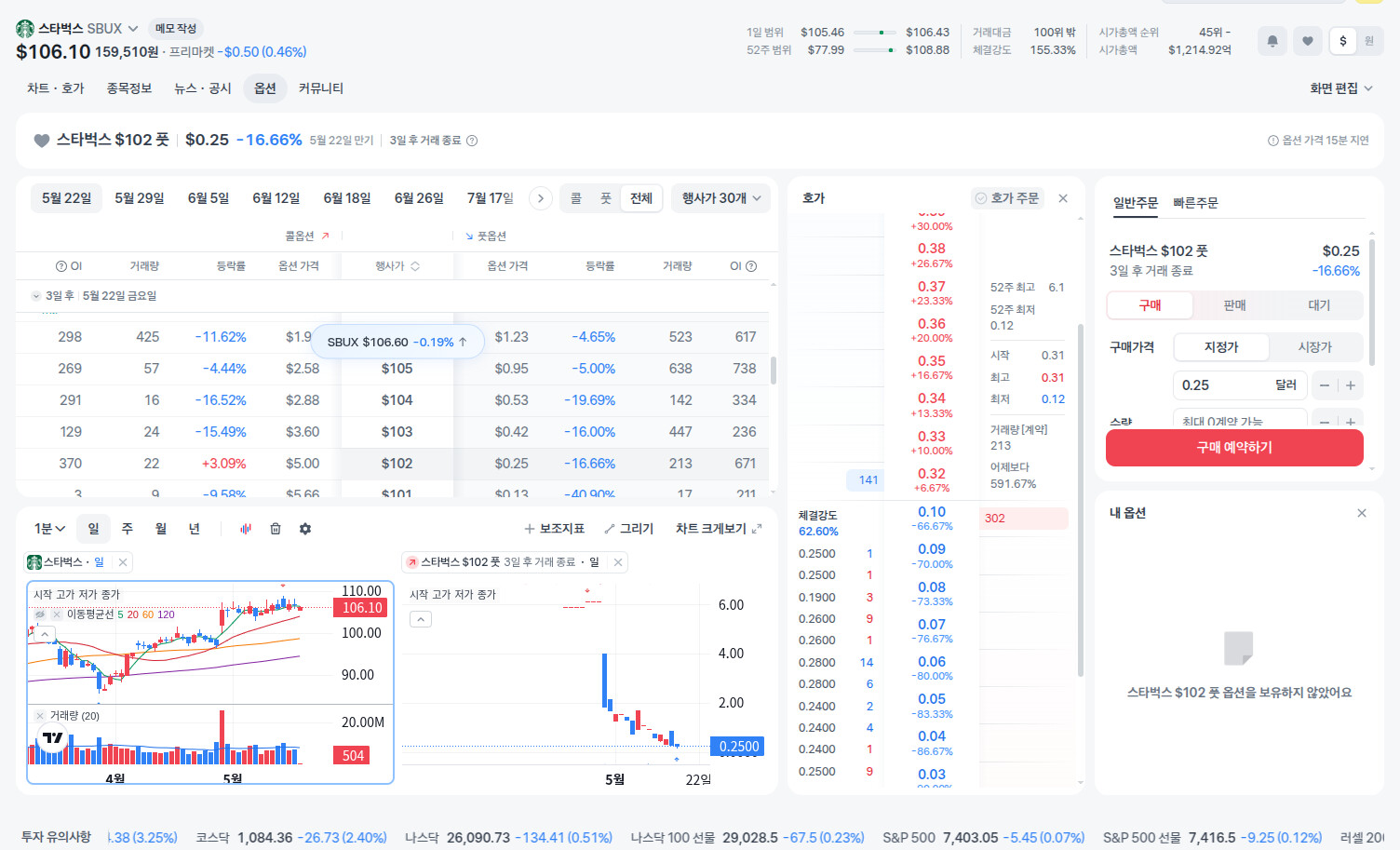
Task: Open the 1분 interval dropdown
Action: [x=49, y=529]
